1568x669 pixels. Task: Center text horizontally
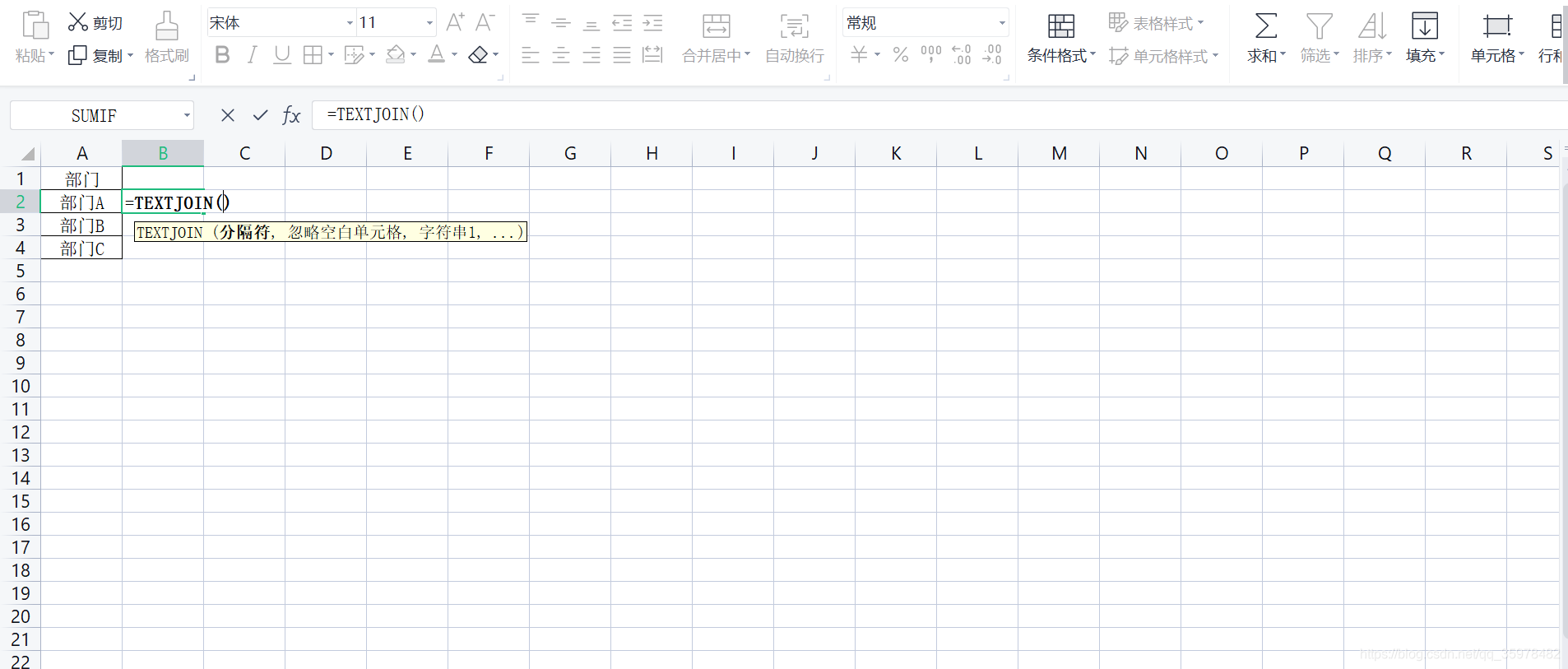pos(561,55)
